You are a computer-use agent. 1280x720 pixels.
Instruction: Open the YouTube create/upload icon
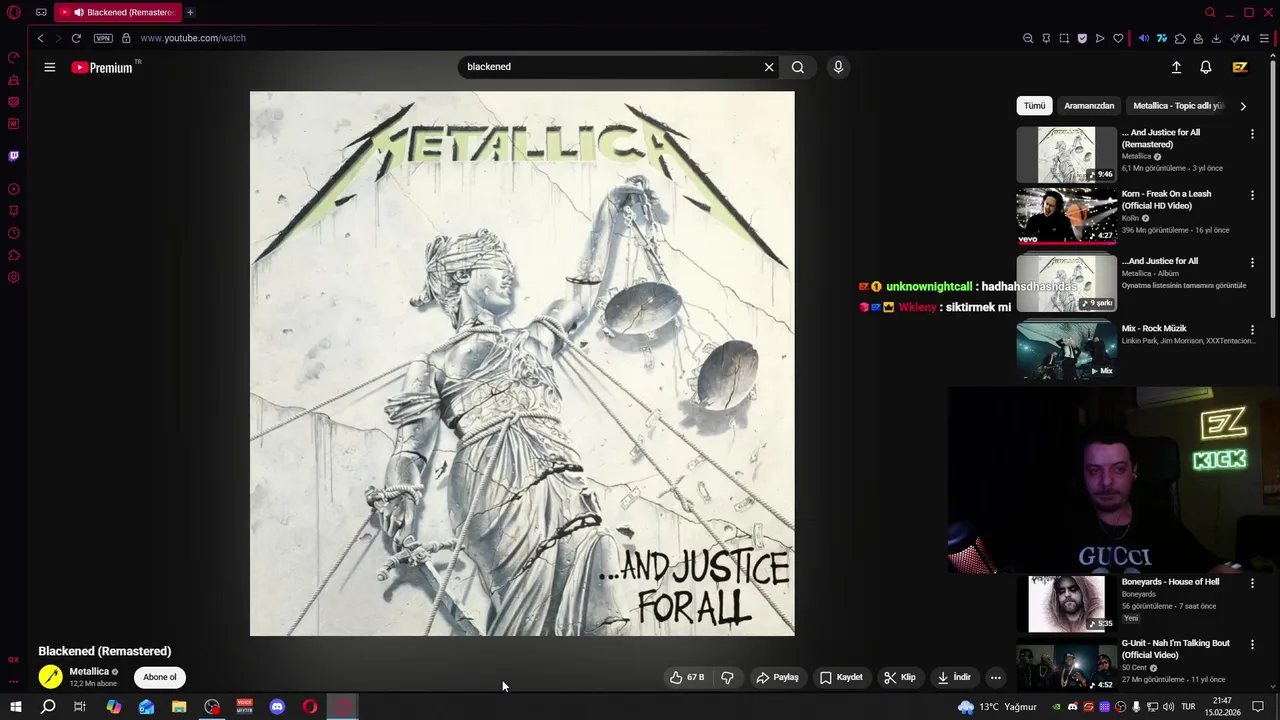click(1176, 67)
